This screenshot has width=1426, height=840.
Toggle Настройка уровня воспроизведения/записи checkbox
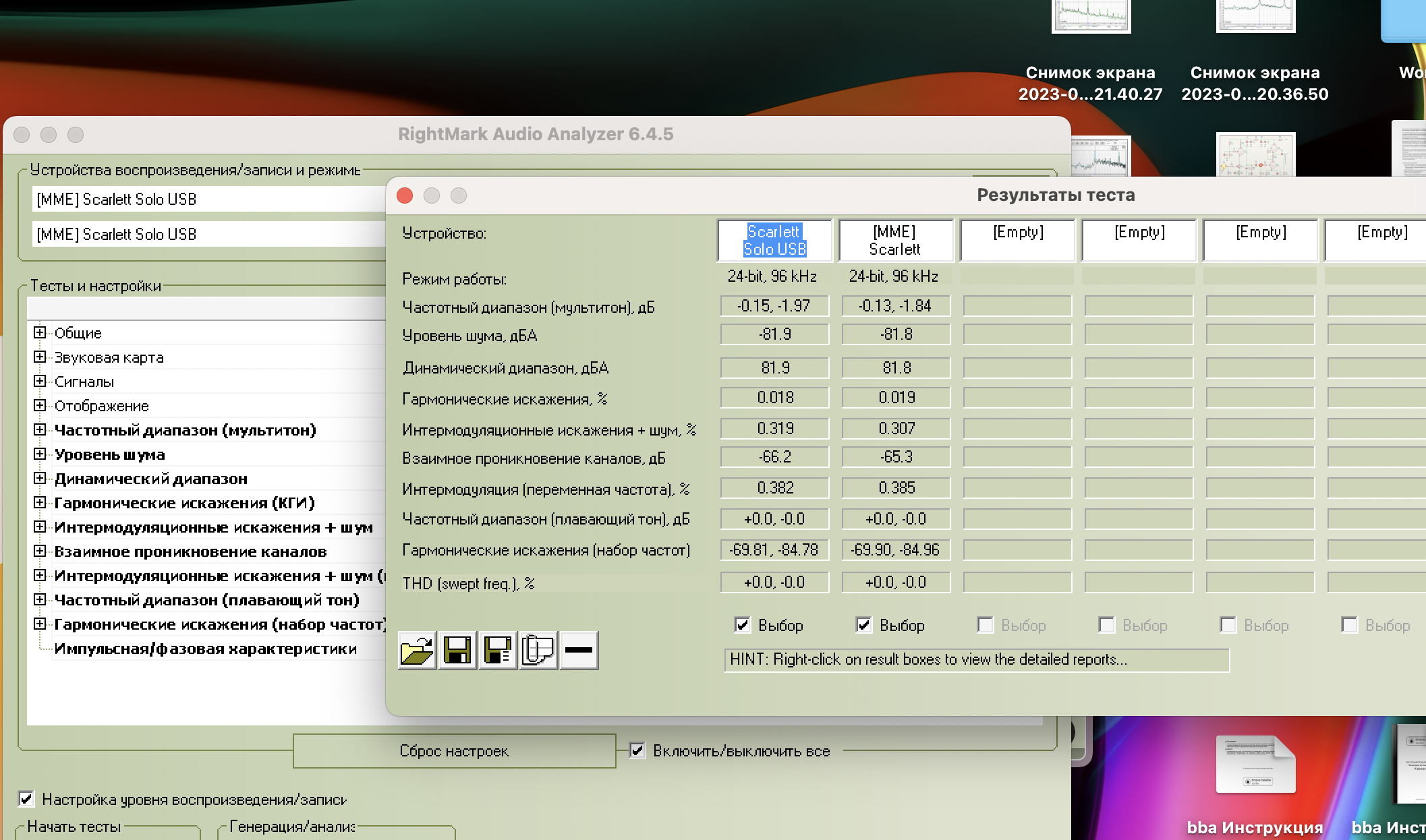26,800
